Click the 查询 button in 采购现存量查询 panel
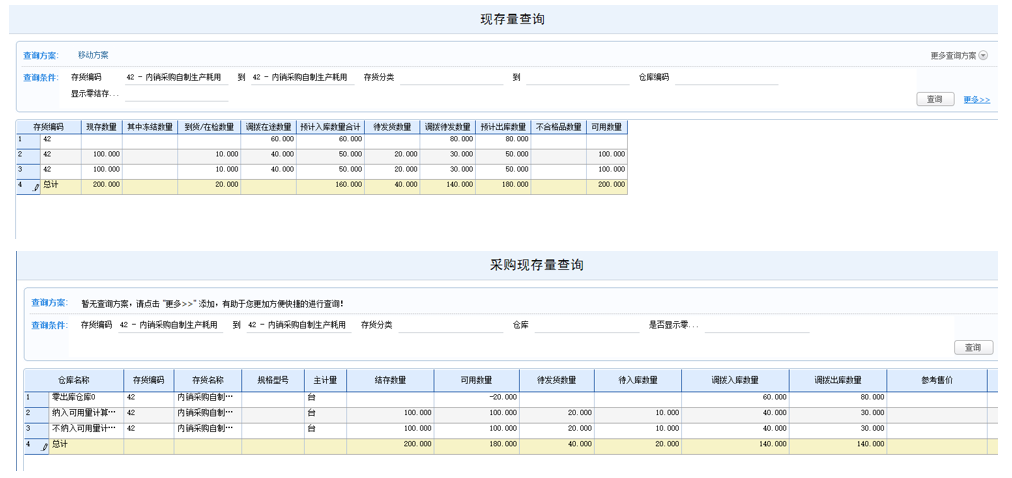 (x=973, y=348)
